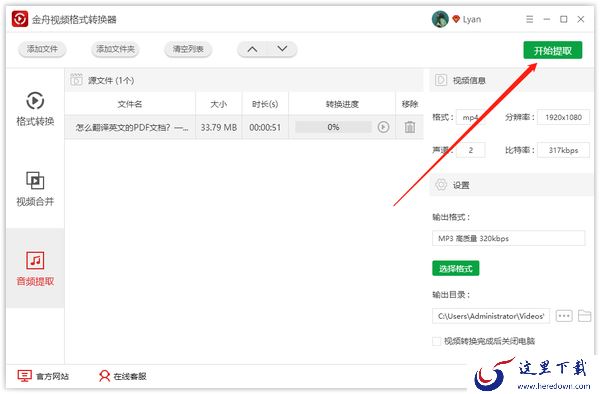Viewport: 600px width, 394px height.
Task: Click the 添加文件夹 button
Action: (x=115, y=49)
